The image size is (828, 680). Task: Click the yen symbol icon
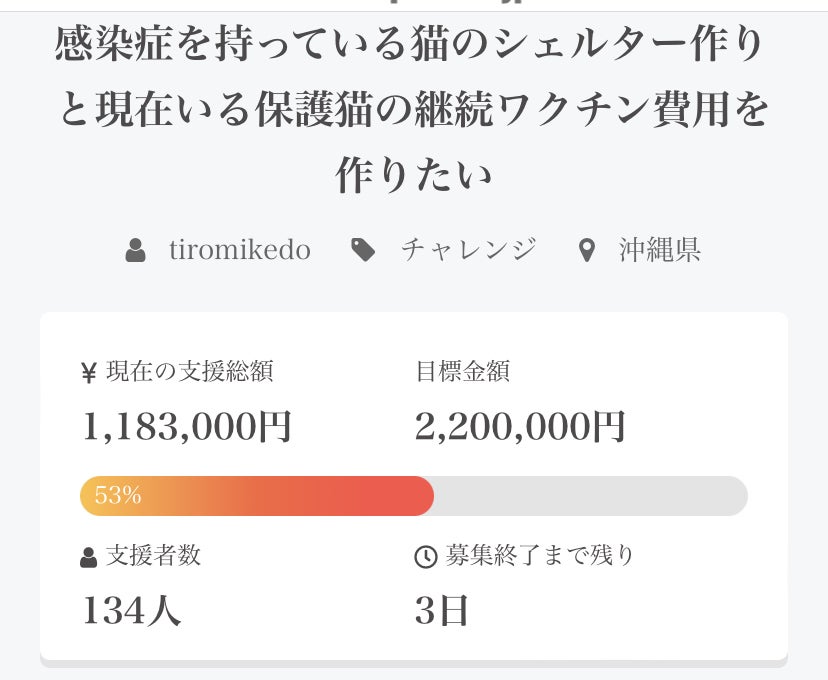(x=88, y=373)
